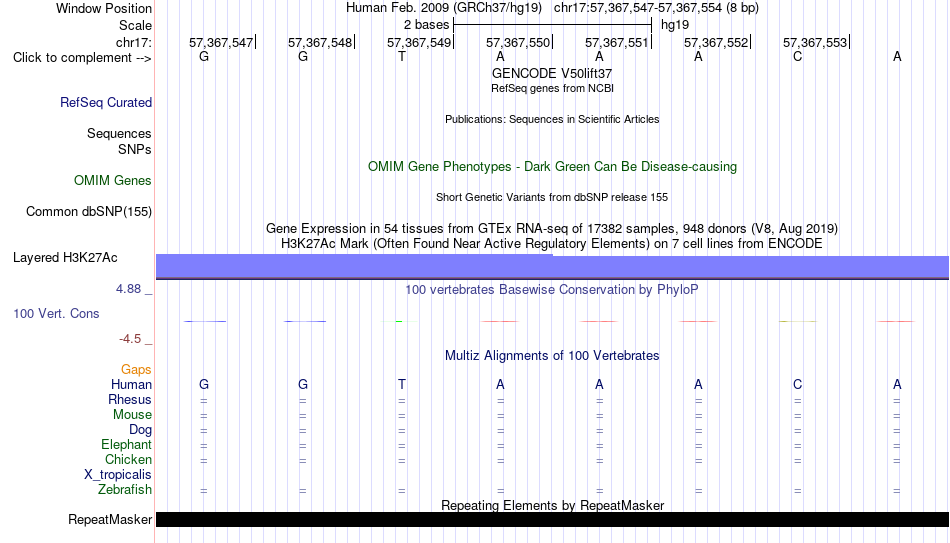Click the green PhyloP conservation bar
Image resolution: width=950 pixels, height=543 pixels.
[x=399, y=321]
